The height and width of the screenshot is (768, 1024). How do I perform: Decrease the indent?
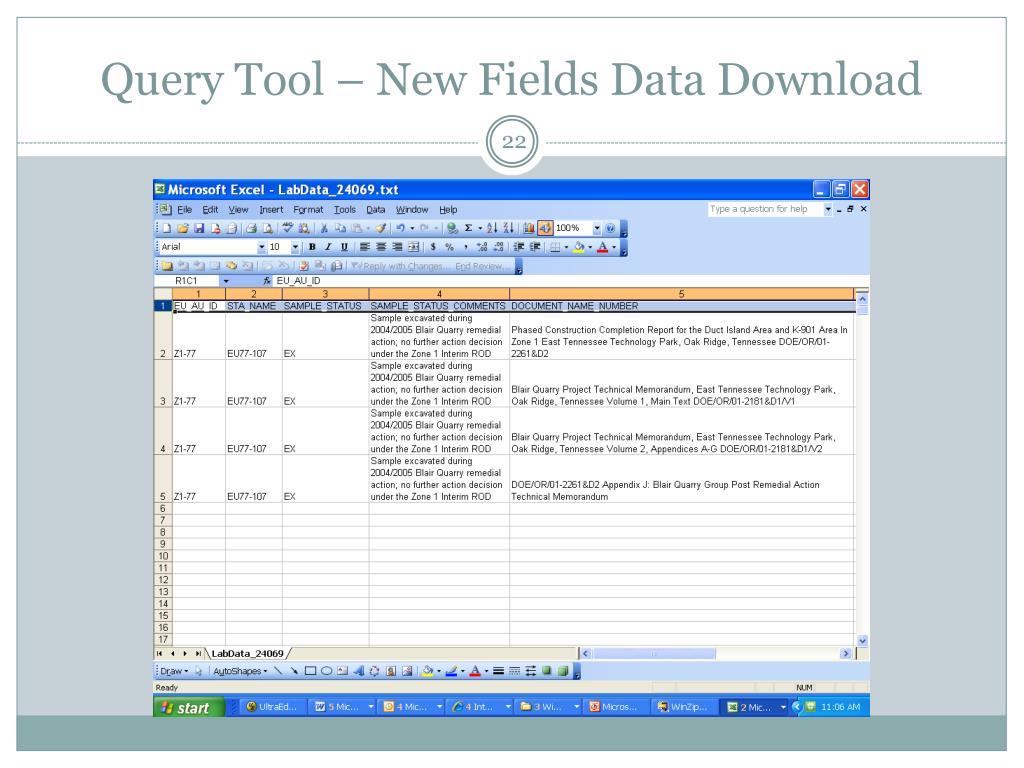(519, 247)
